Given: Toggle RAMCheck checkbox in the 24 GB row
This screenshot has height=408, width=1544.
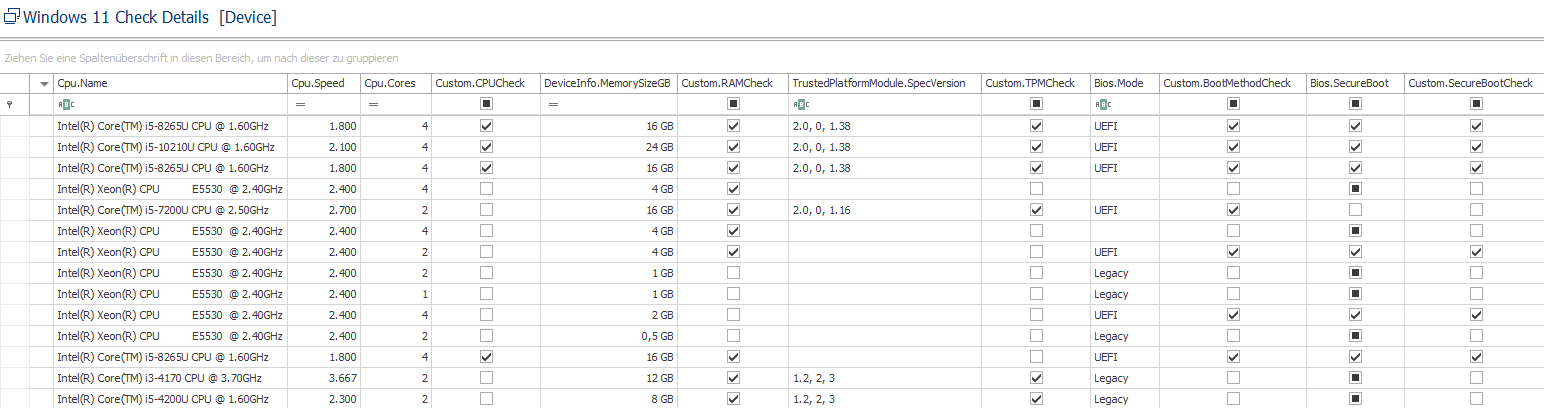Looking at the screenshot, I should click(x=734, y=147).
